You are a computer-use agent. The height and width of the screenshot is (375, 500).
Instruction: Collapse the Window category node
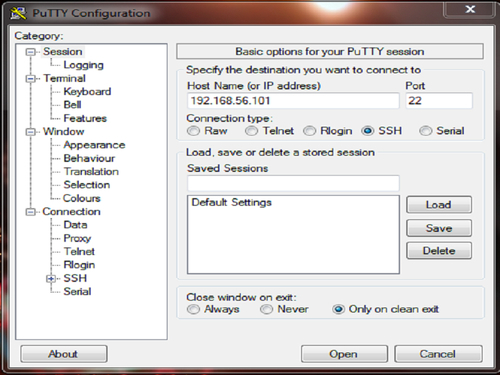[31, 132]
